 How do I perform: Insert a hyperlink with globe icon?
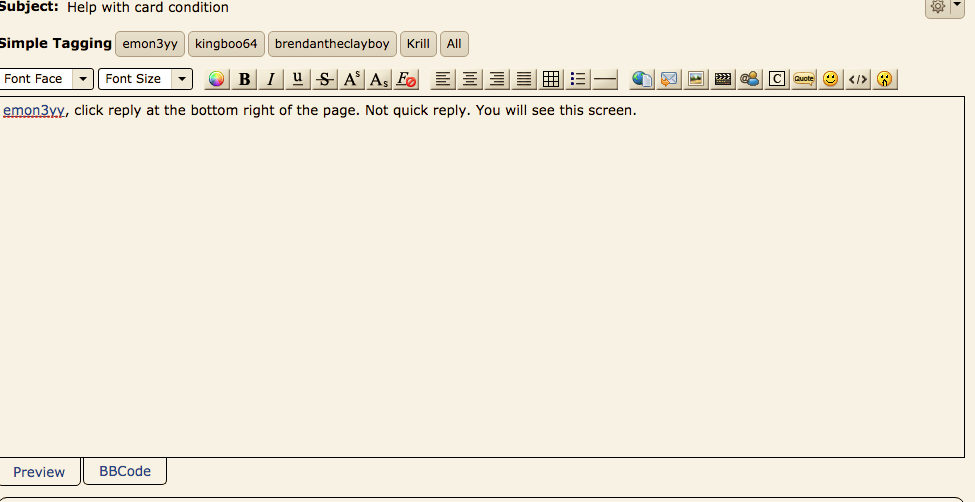click(x=642, y=79)
